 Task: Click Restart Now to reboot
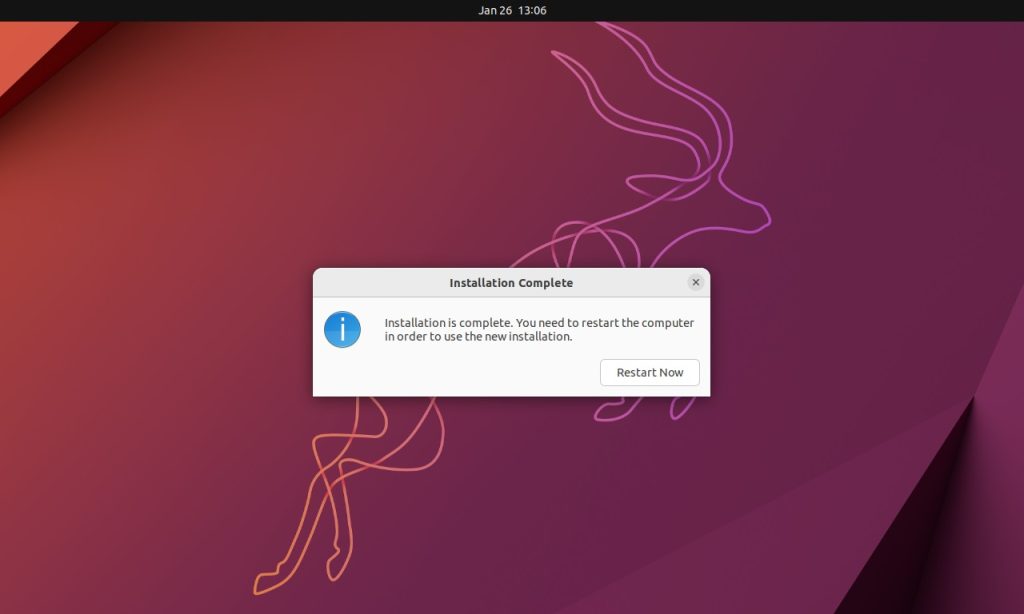(x=650, y=372)
